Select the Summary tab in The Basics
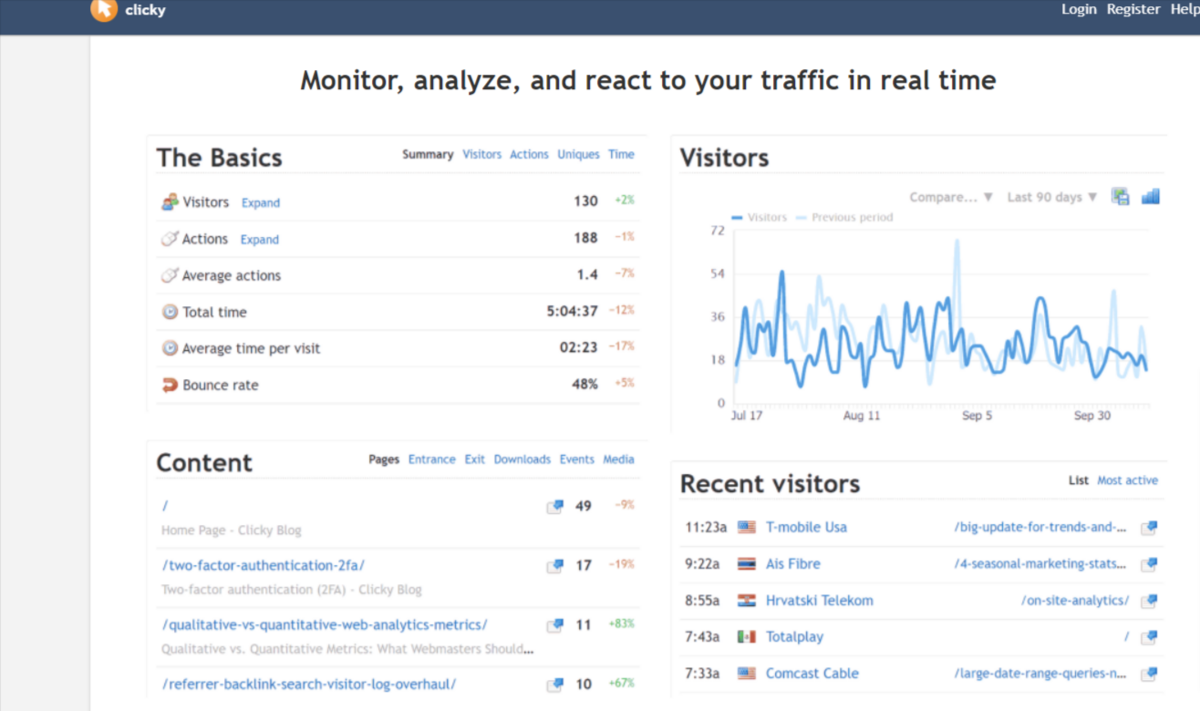 click(428, 155)
